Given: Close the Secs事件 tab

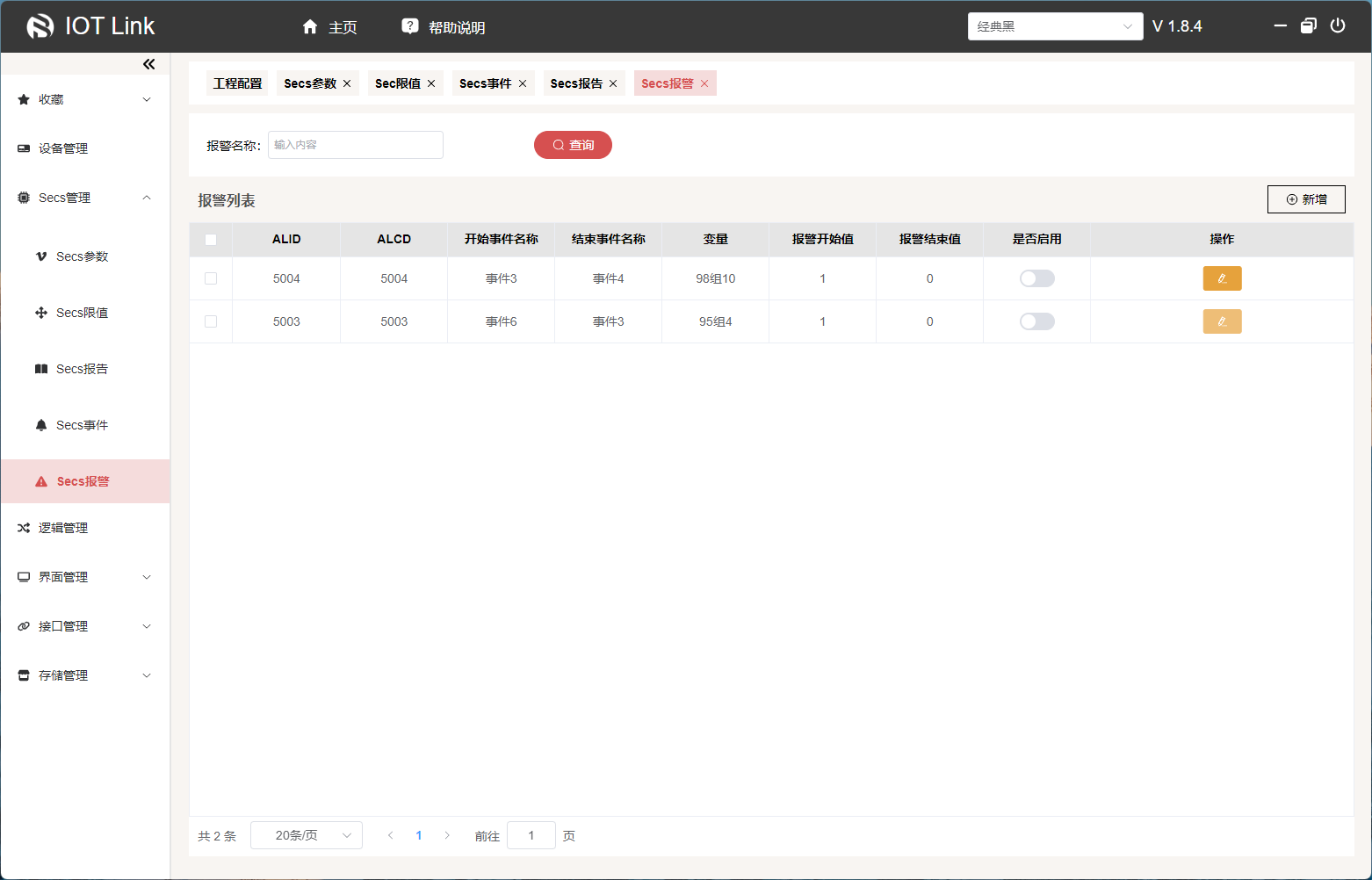Looking at the screenshot, I should (523, 83).
